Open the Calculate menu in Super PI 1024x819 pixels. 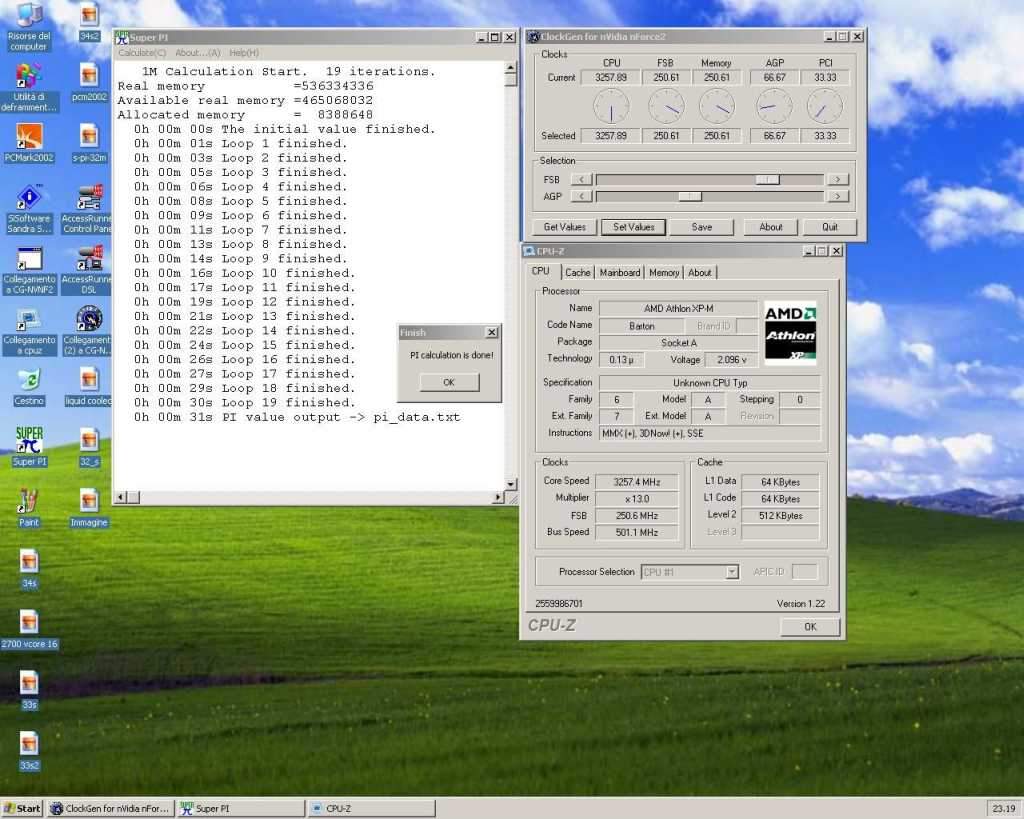click(143, 53)
